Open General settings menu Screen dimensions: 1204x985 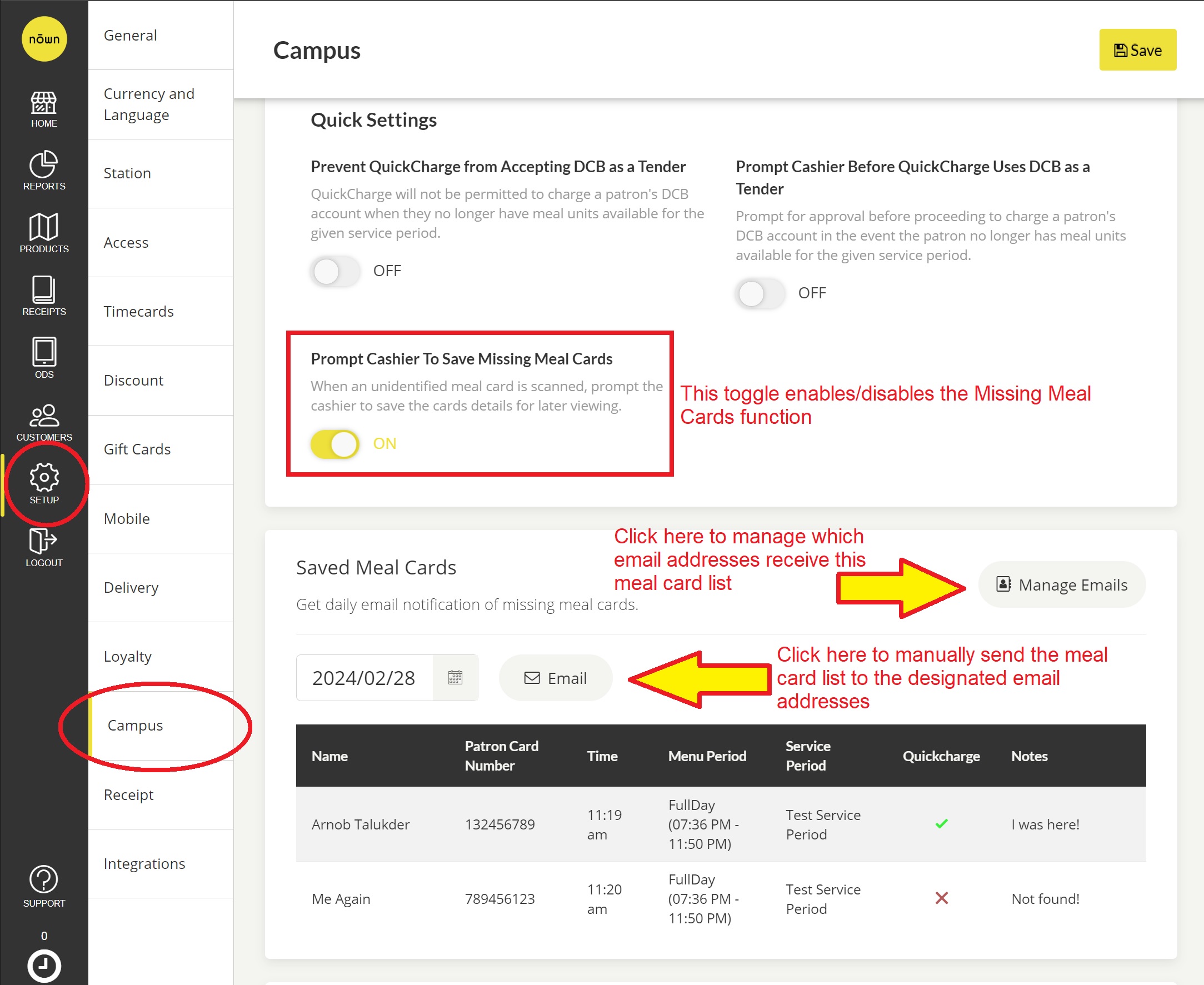161,35
